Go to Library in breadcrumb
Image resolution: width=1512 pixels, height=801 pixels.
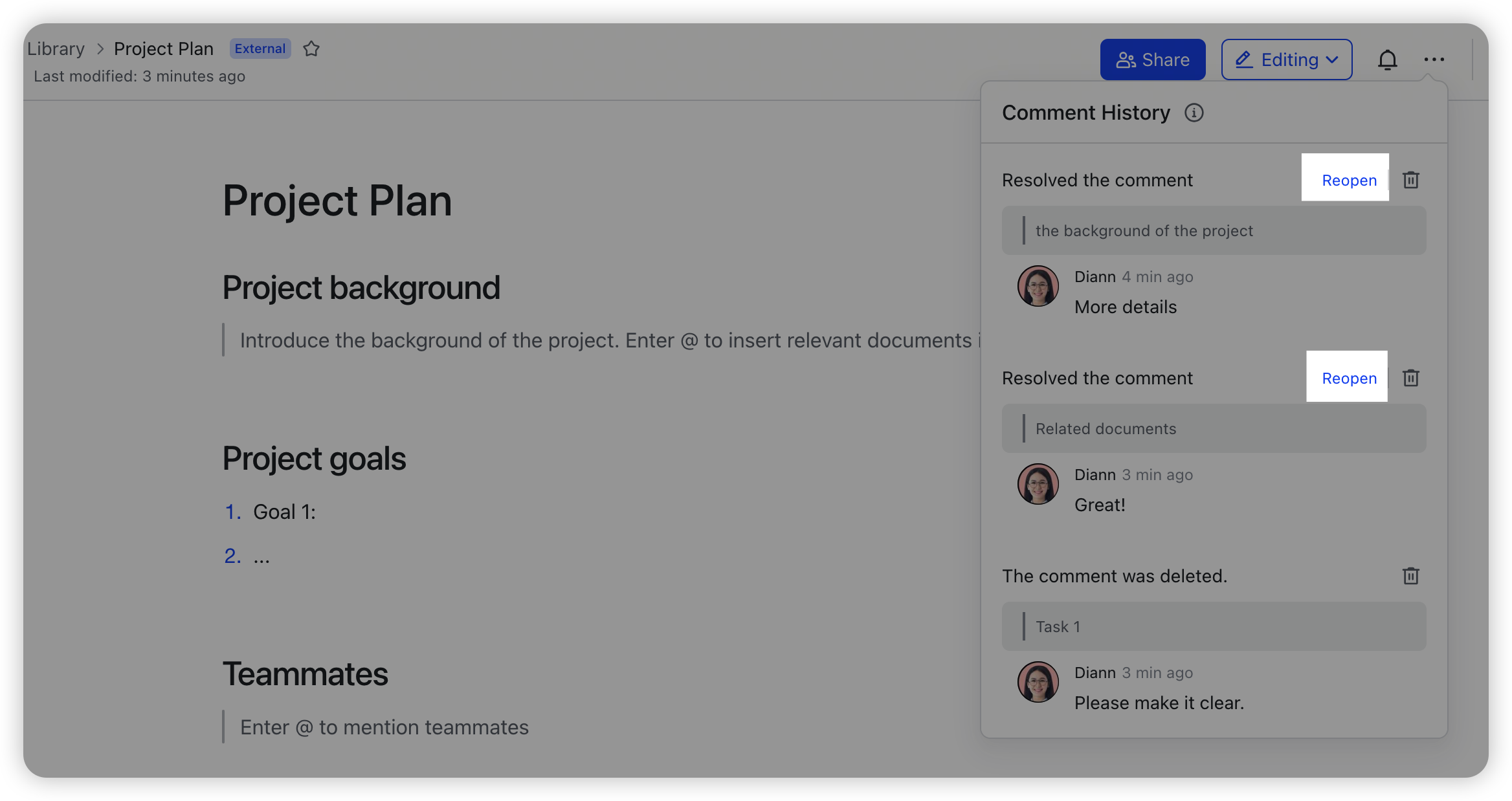tap(56, 49)
